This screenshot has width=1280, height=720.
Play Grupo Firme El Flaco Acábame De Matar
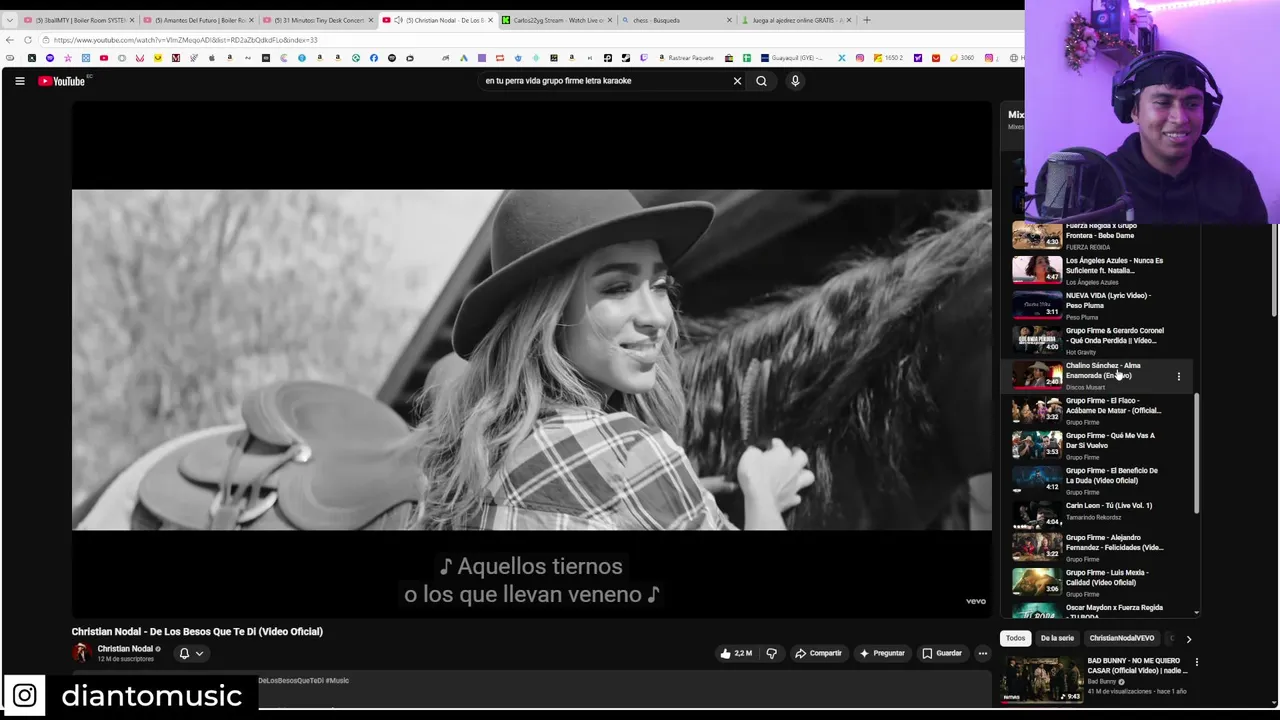point(1100,411)
